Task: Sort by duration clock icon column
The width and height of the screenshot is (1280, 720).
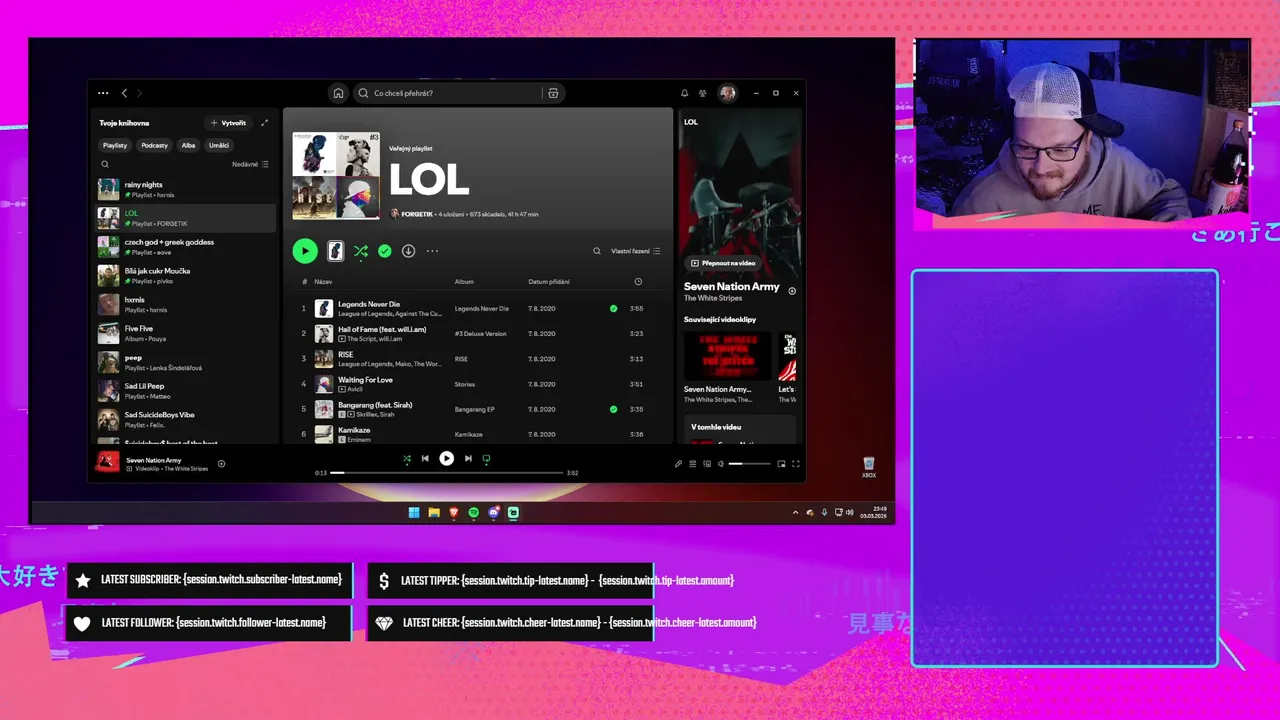Action: [638, 282]
